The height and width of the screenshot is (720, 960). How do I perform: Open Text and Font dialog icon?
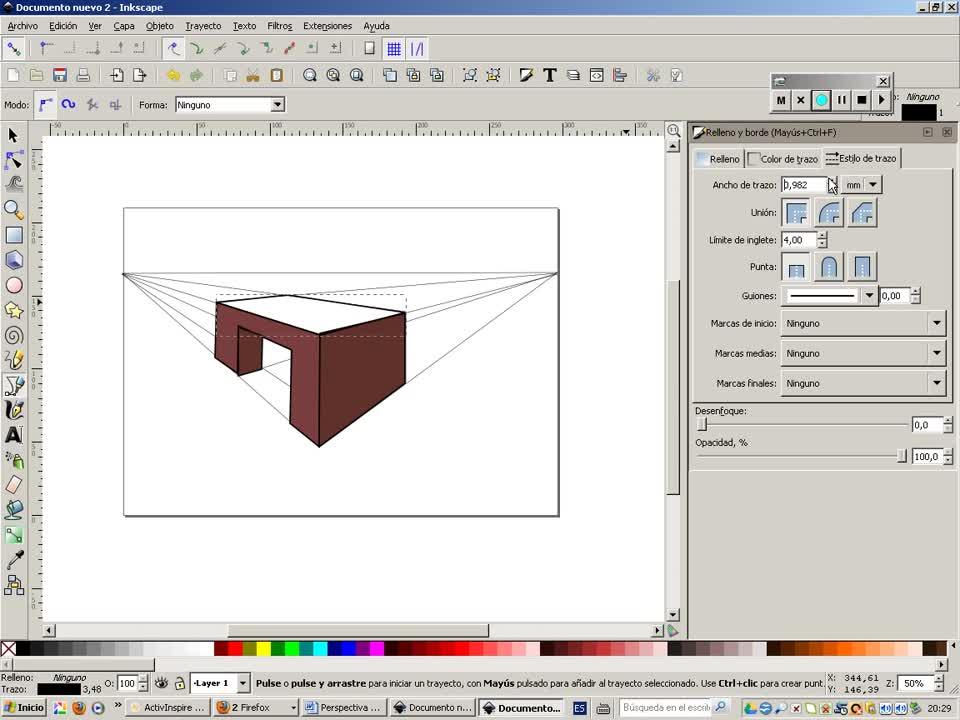550,75
